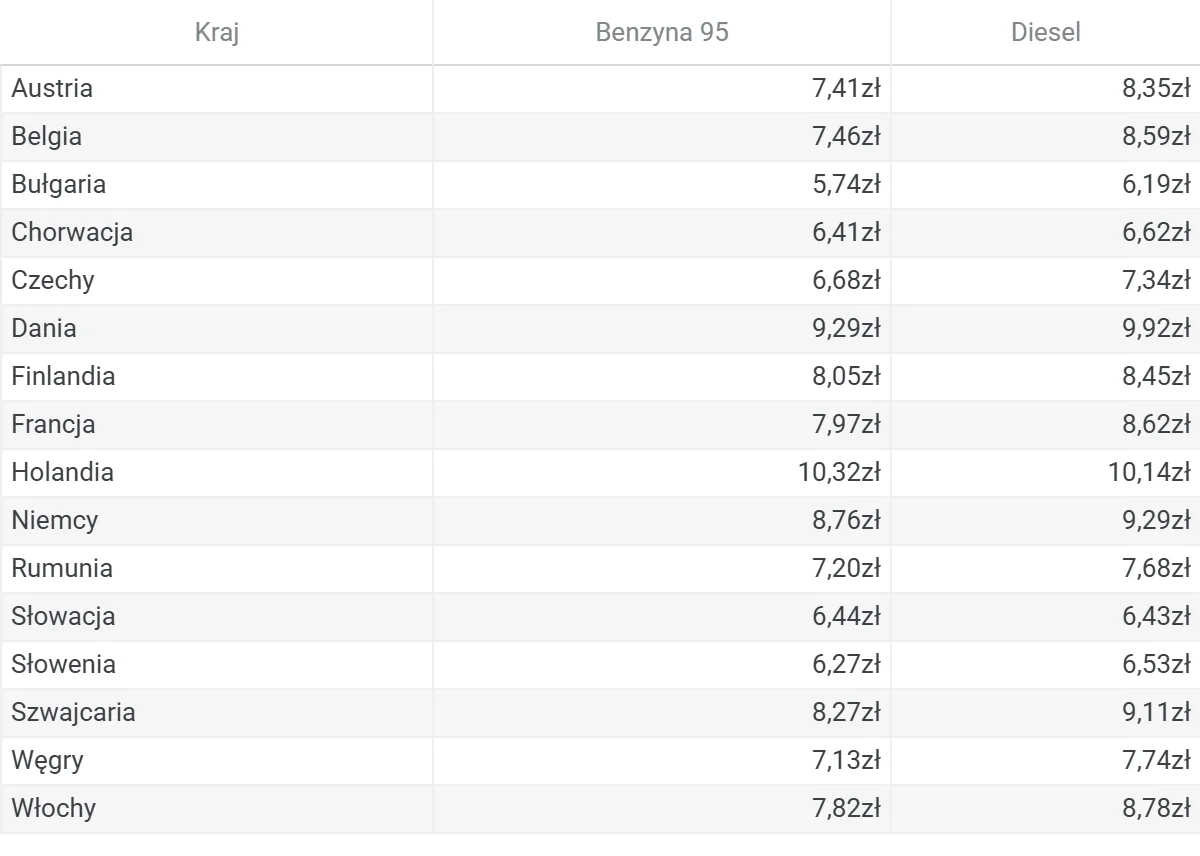
Task: Sort by the Kraj column header
Action: point(217,32)
